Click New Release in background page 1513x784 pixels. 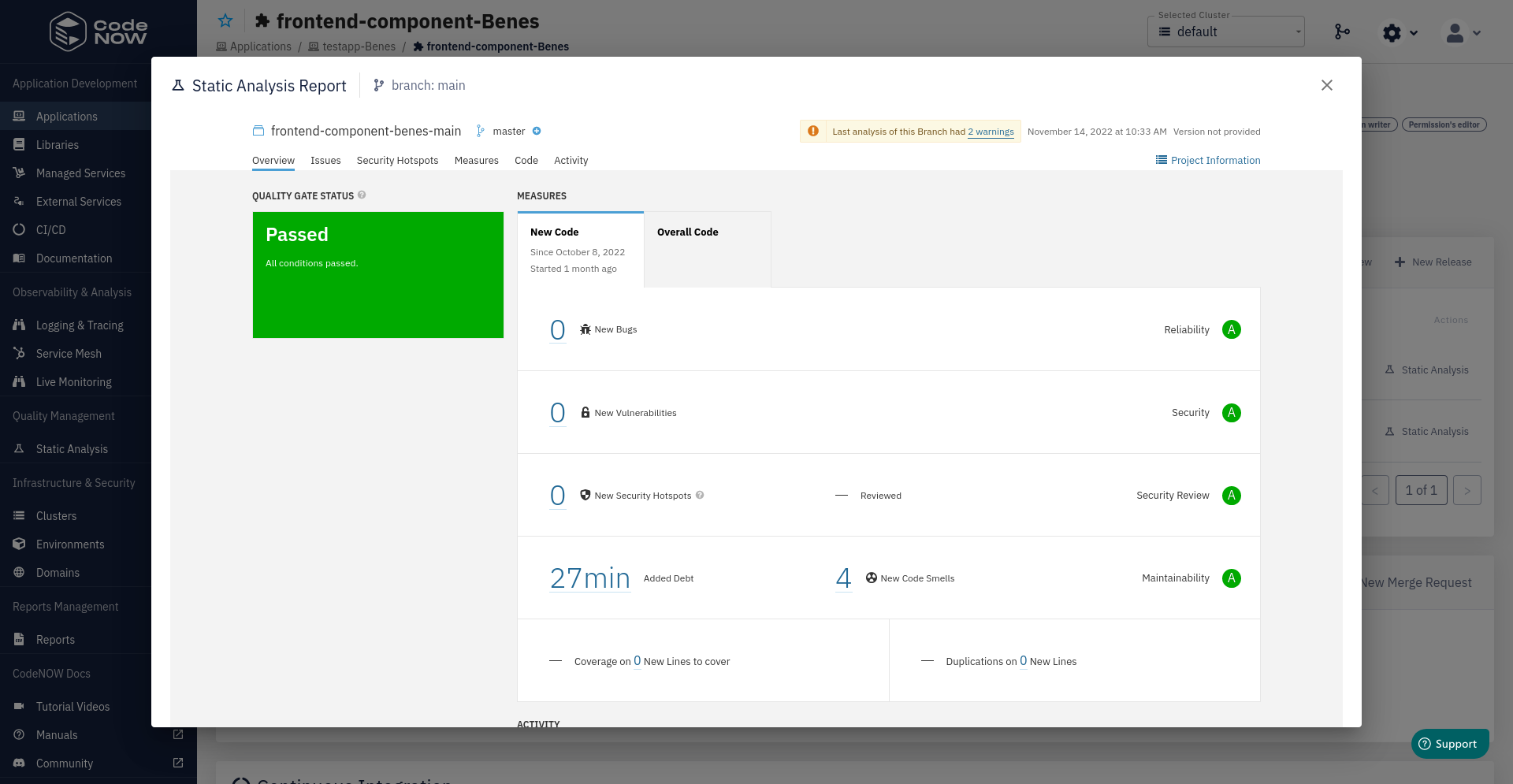point(1433,262)
